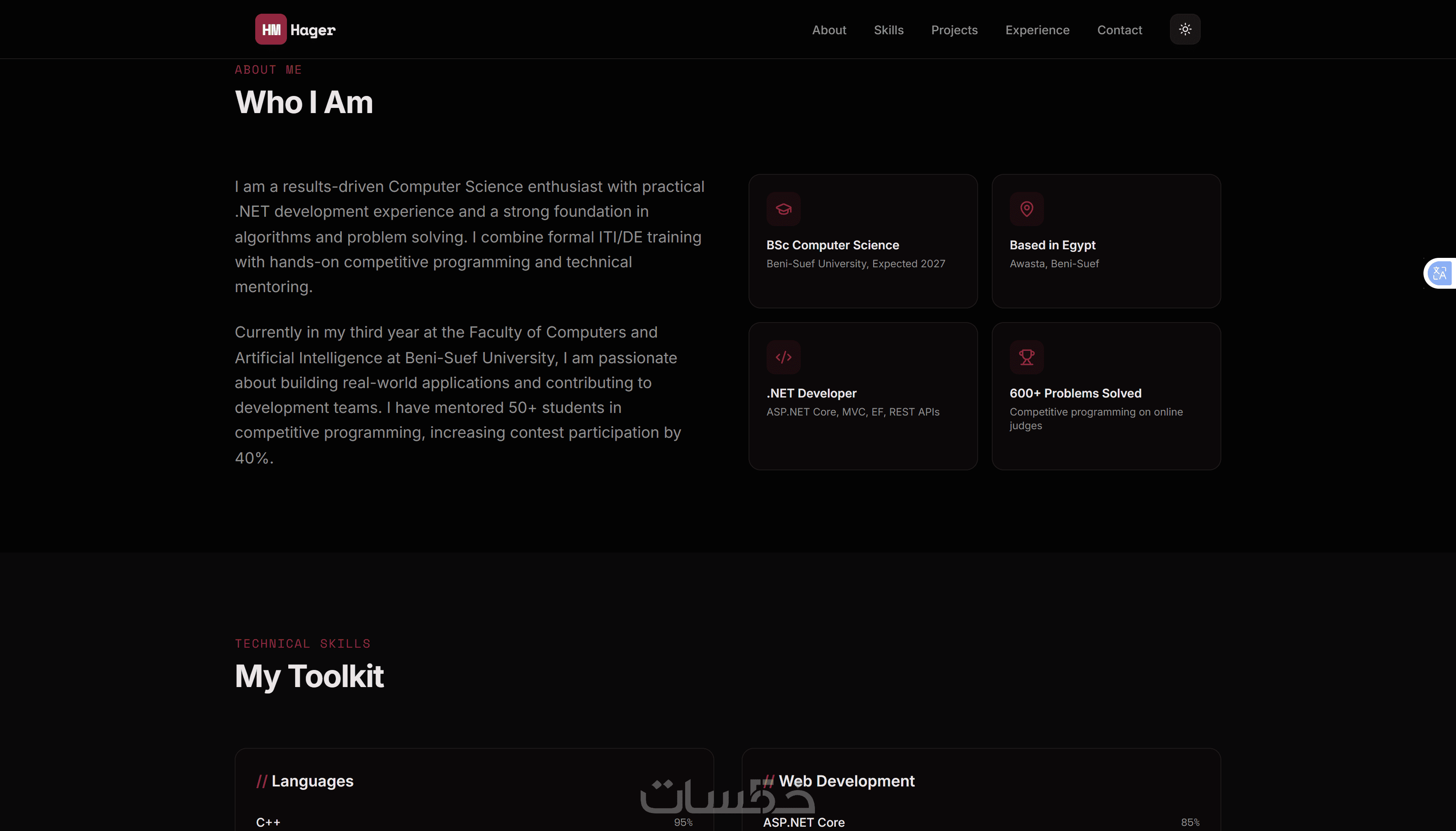Open the Contact nav link
The width and height of the screenshot is (1456, 831).
[x=1119, y=30]
